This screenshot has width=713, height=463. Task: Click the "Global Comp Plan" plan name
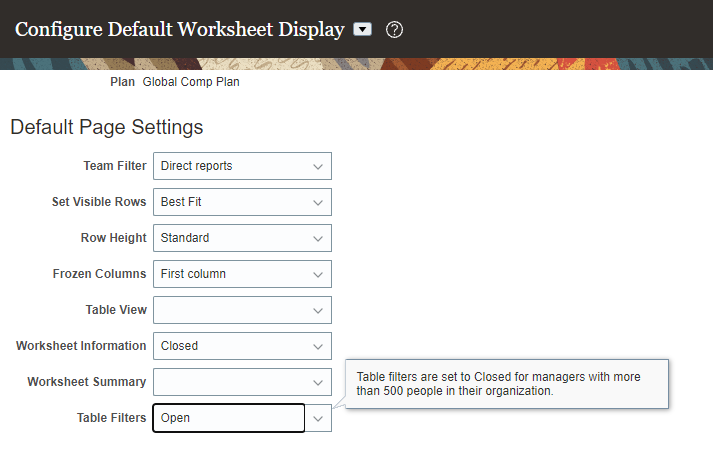[x=191, y=82]
